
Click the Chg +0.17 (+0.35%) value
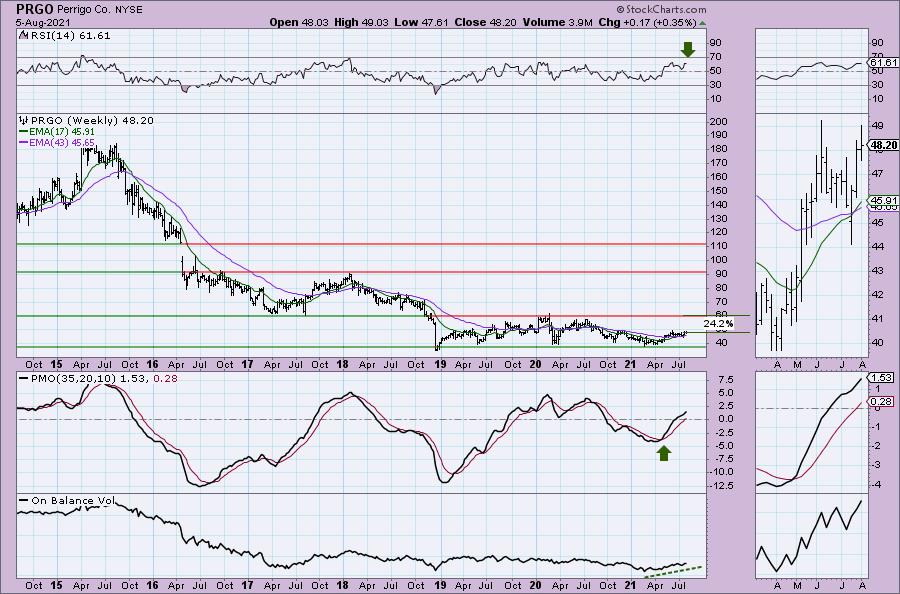[647, 22]
